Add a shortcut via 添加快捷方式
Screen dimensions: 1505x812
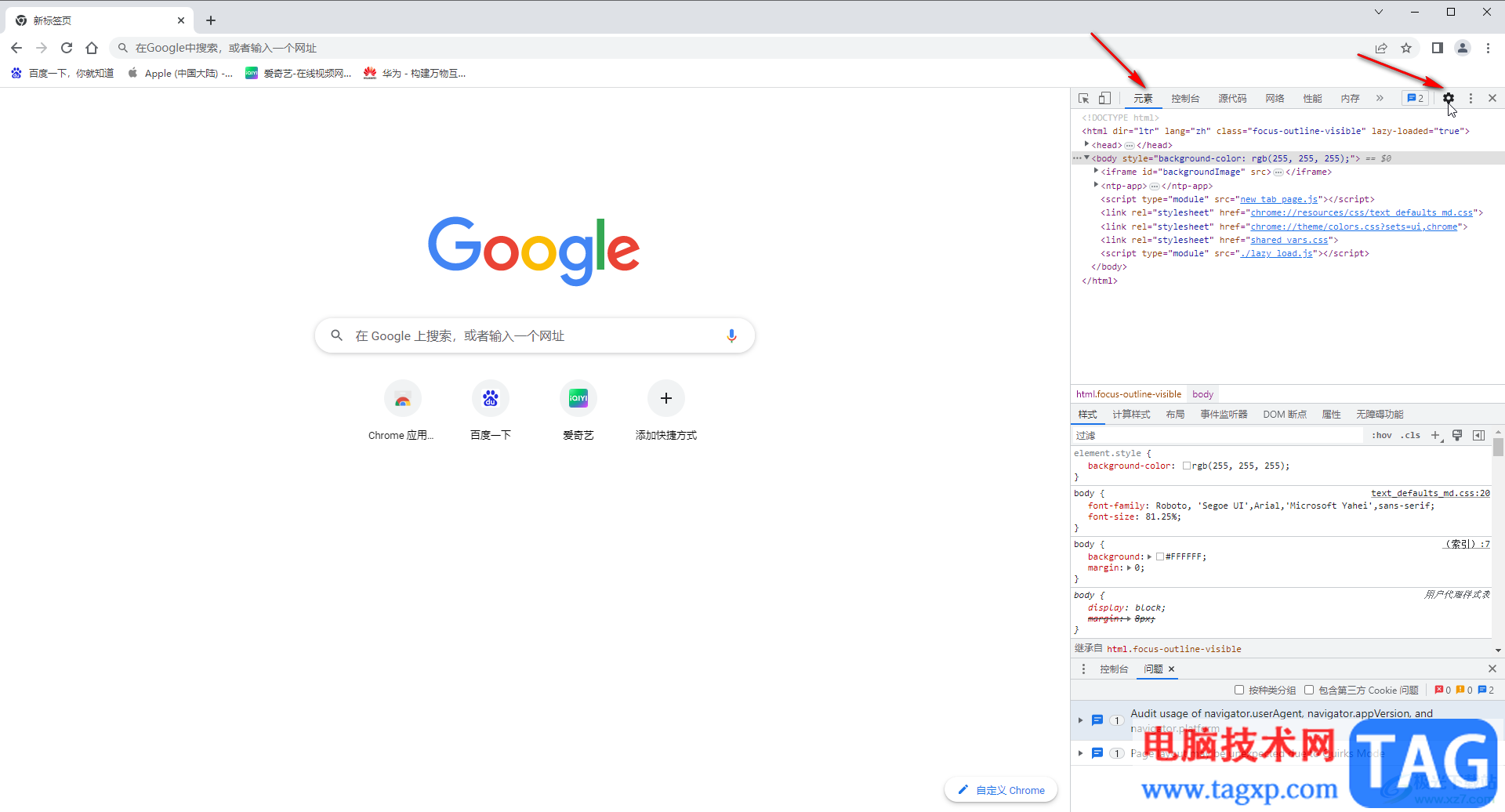tap(666, 411)
